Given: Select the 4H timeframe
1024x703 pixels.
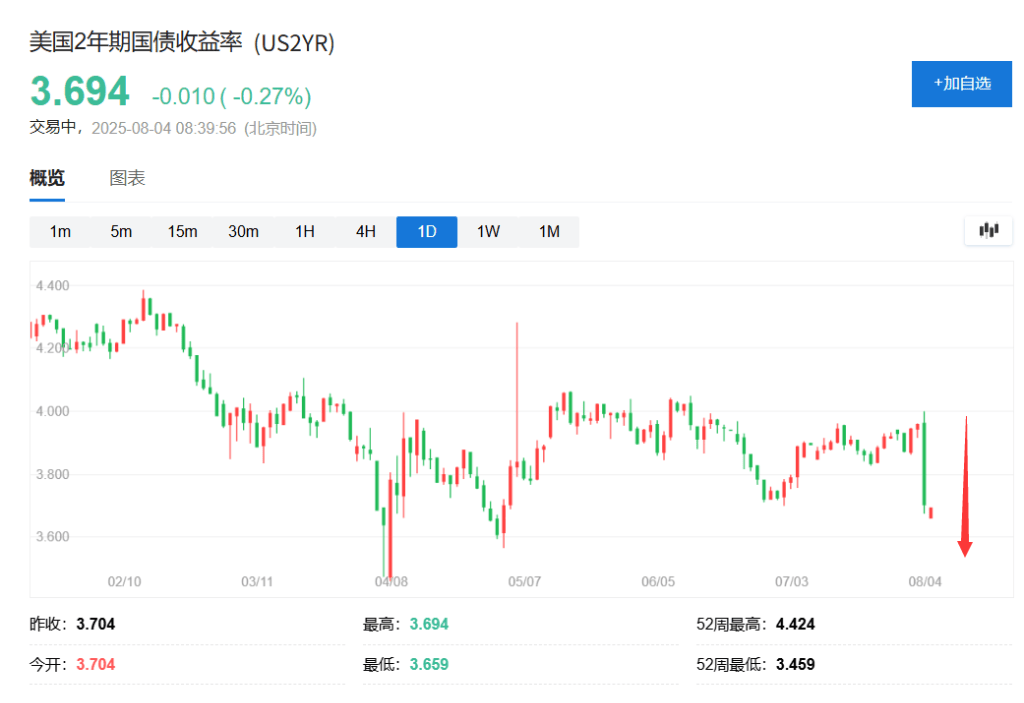Looking at the screenshot, I should point(365,231).
